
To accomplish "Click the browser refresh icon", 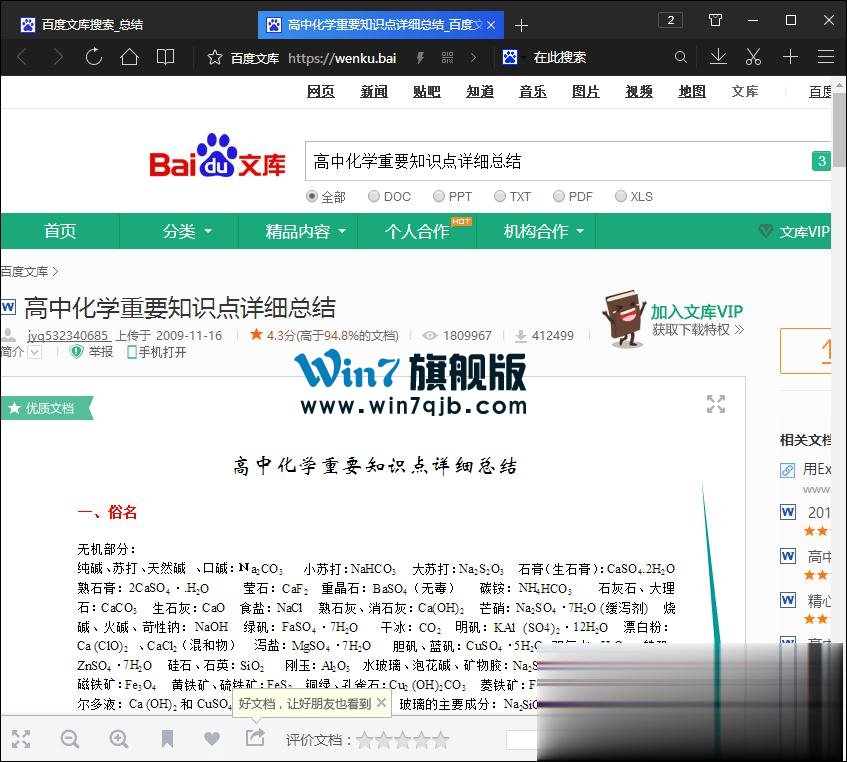I will pyautogui.click(x=93, y=57).
